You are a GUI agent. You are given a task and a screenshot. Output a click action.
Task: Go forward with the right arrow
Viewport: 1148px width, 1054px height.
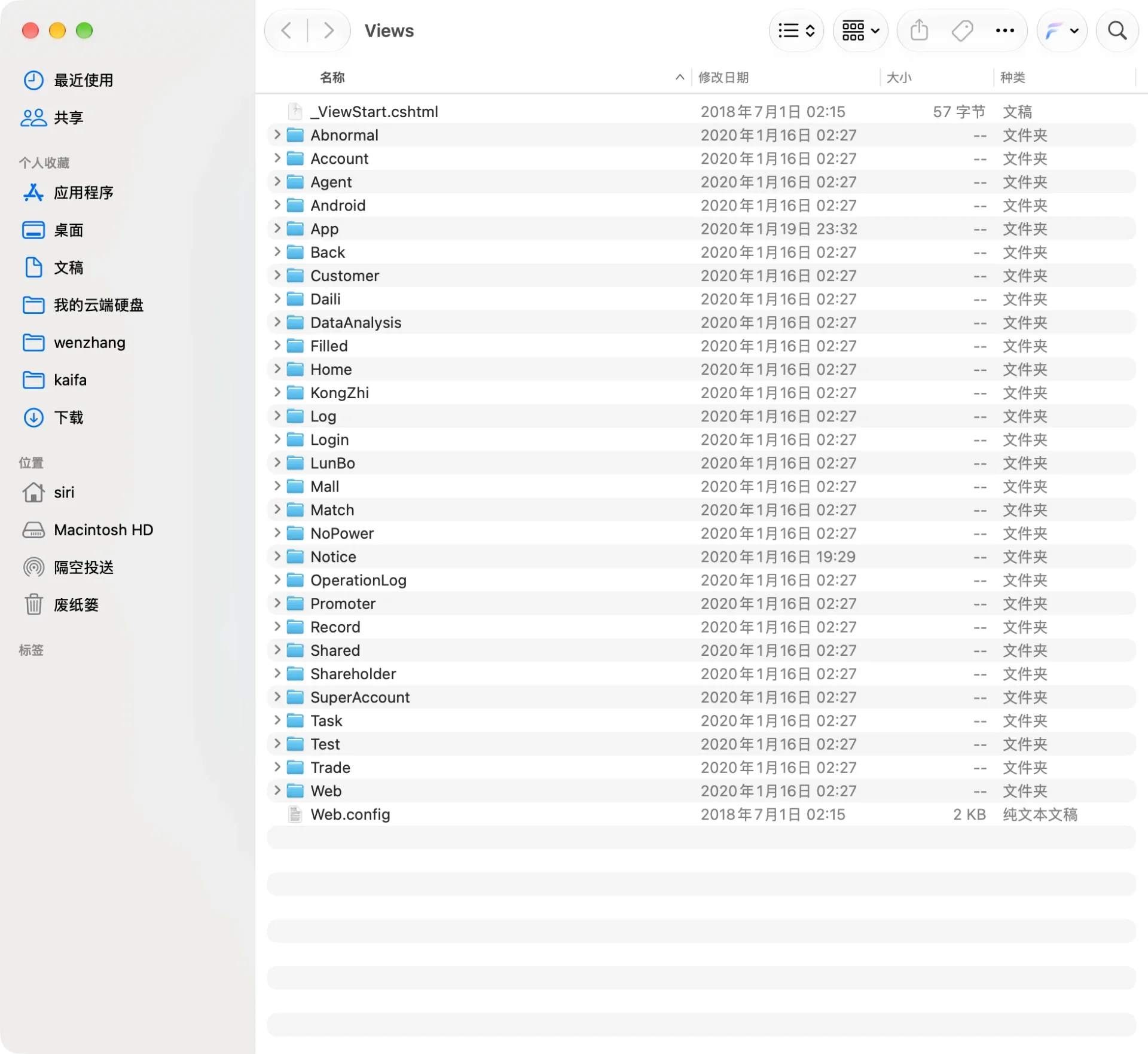tap(328, 30)
